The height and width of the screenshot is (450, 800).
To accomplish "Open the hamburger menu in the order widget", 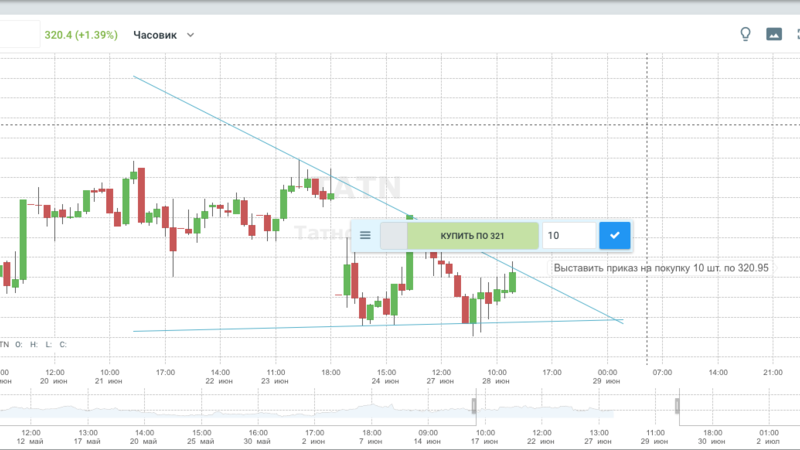I will [365, 236].
